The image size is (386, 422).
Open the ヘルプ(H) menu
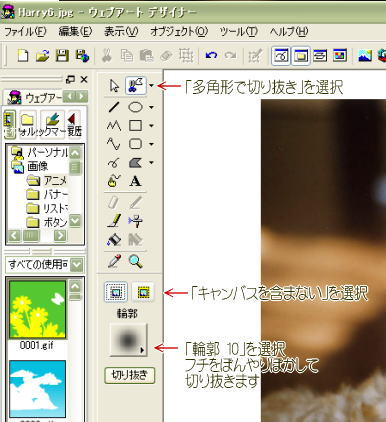pos(289,32)
